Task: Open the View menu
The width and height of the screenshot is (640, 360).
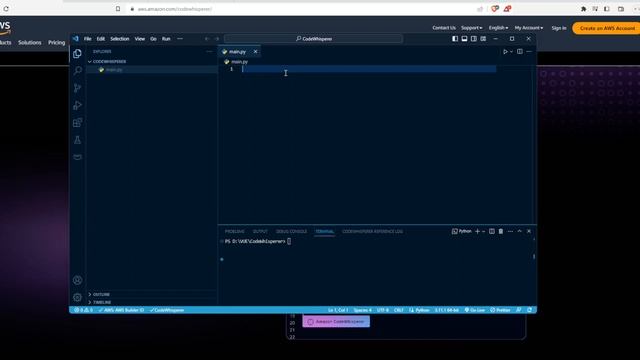Action: point(140,39)
